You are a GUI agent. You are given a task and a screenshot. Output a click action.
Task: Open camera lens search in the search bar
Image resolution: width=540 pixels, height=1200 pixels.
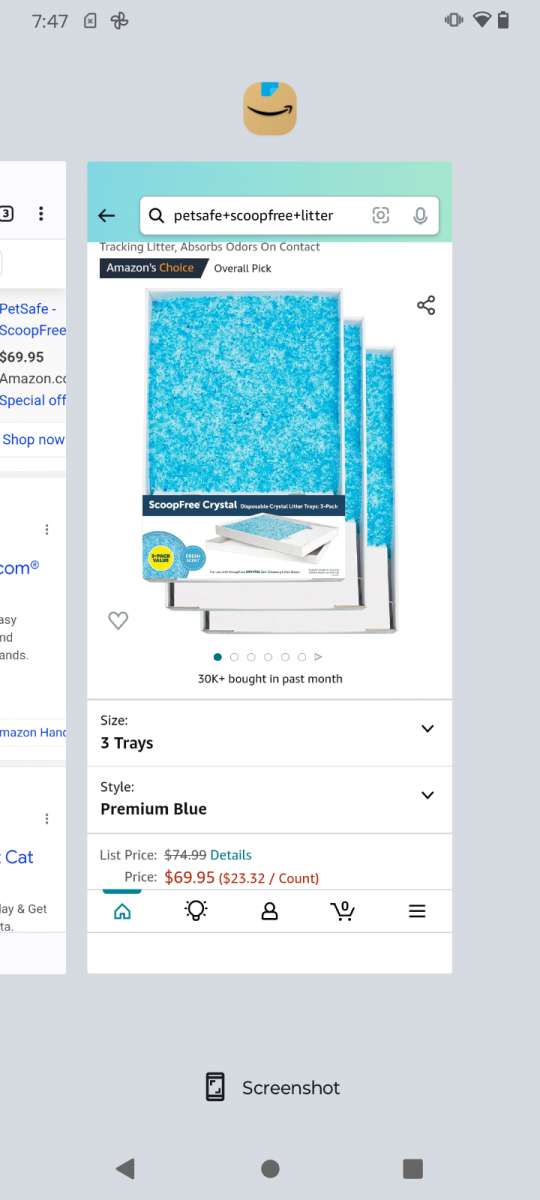tap(380, 215)
